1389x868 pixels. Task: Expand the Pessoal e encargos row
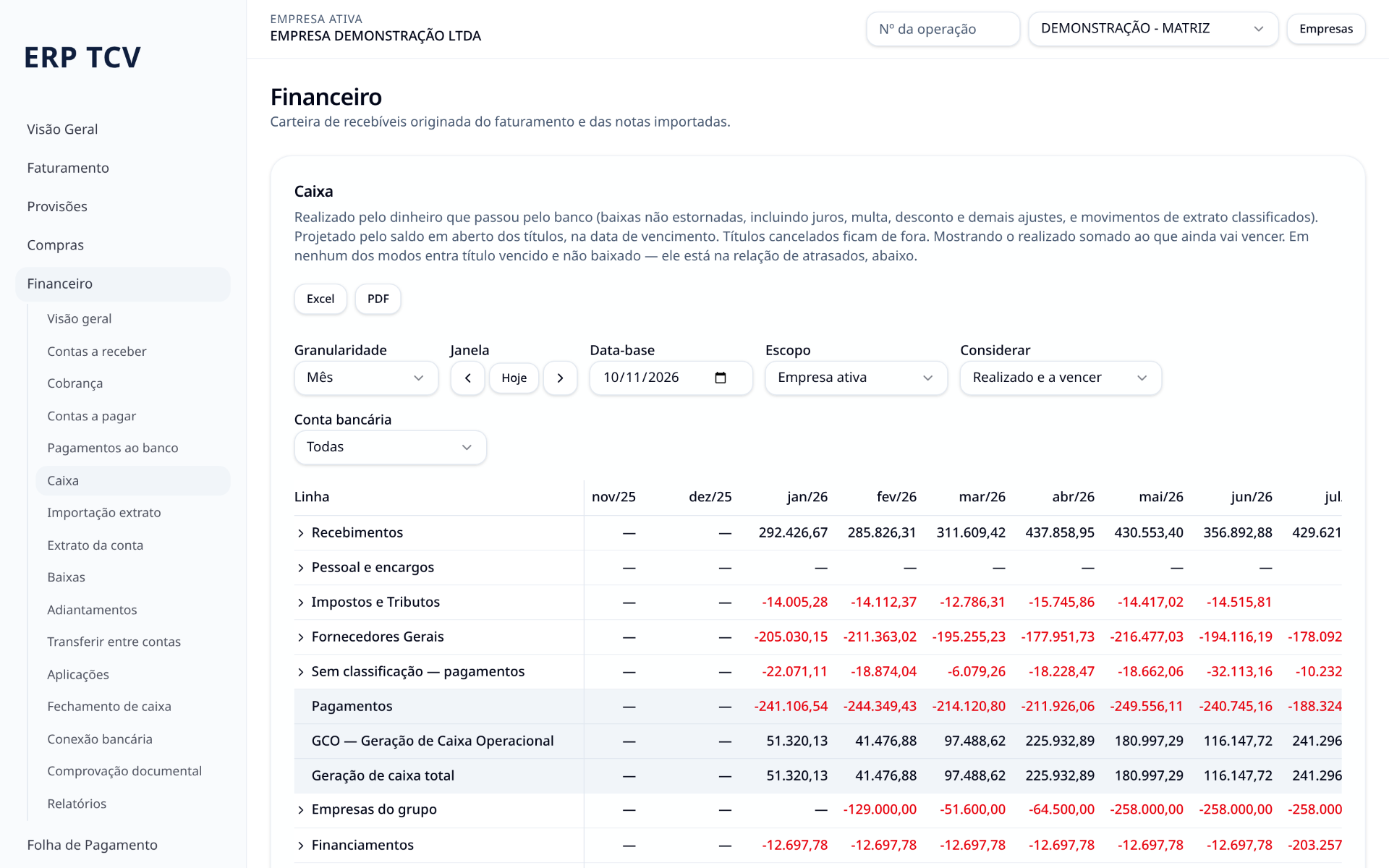301,568
